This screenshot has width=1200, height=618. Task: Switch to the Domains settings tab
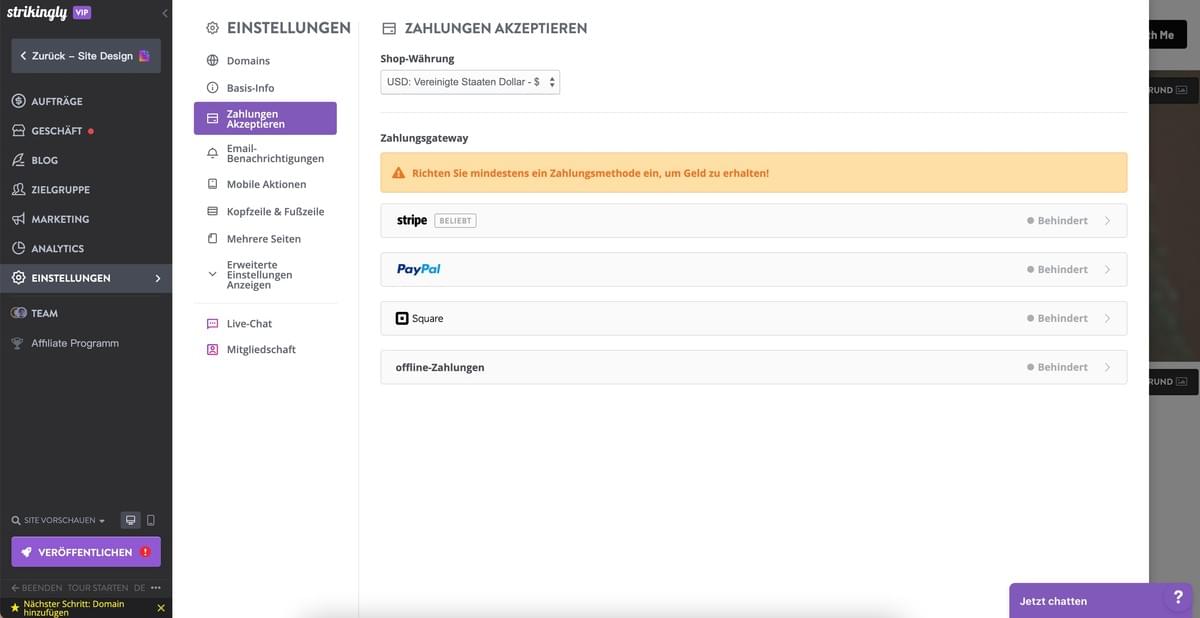pos(248,60)
